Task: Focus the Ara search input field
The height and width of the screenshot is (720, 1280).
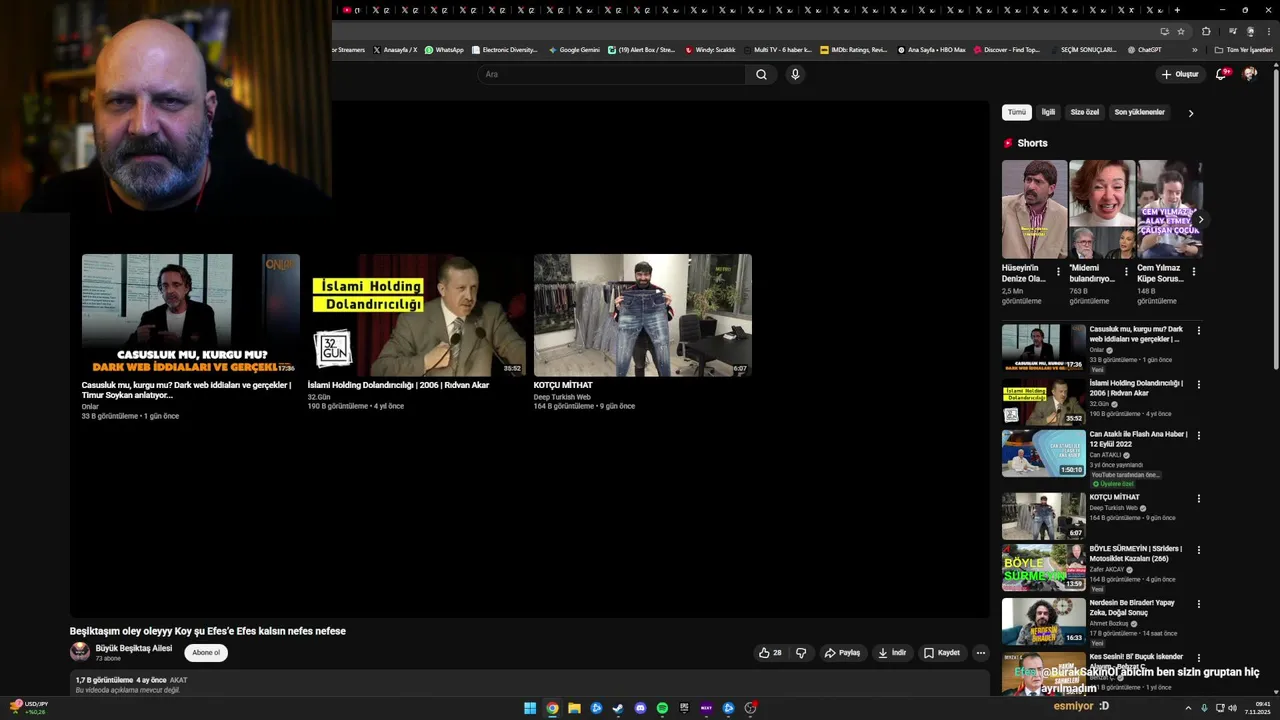Action: 612,74
